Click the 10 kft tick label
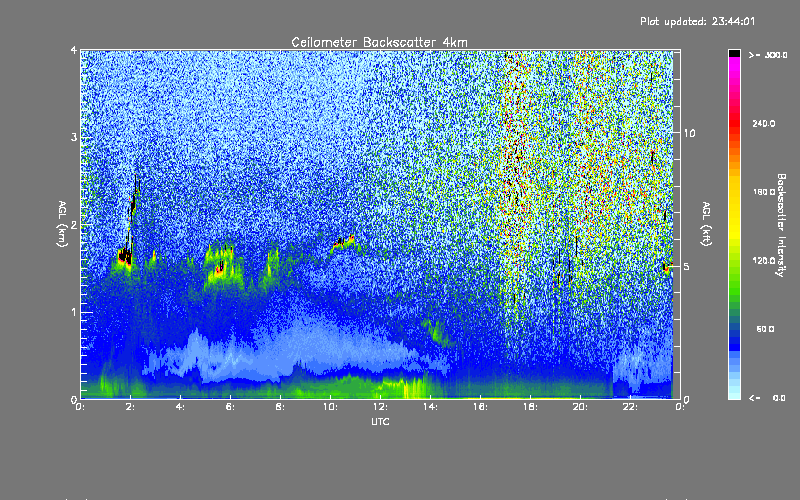800x500 pixels. [689, 133]
